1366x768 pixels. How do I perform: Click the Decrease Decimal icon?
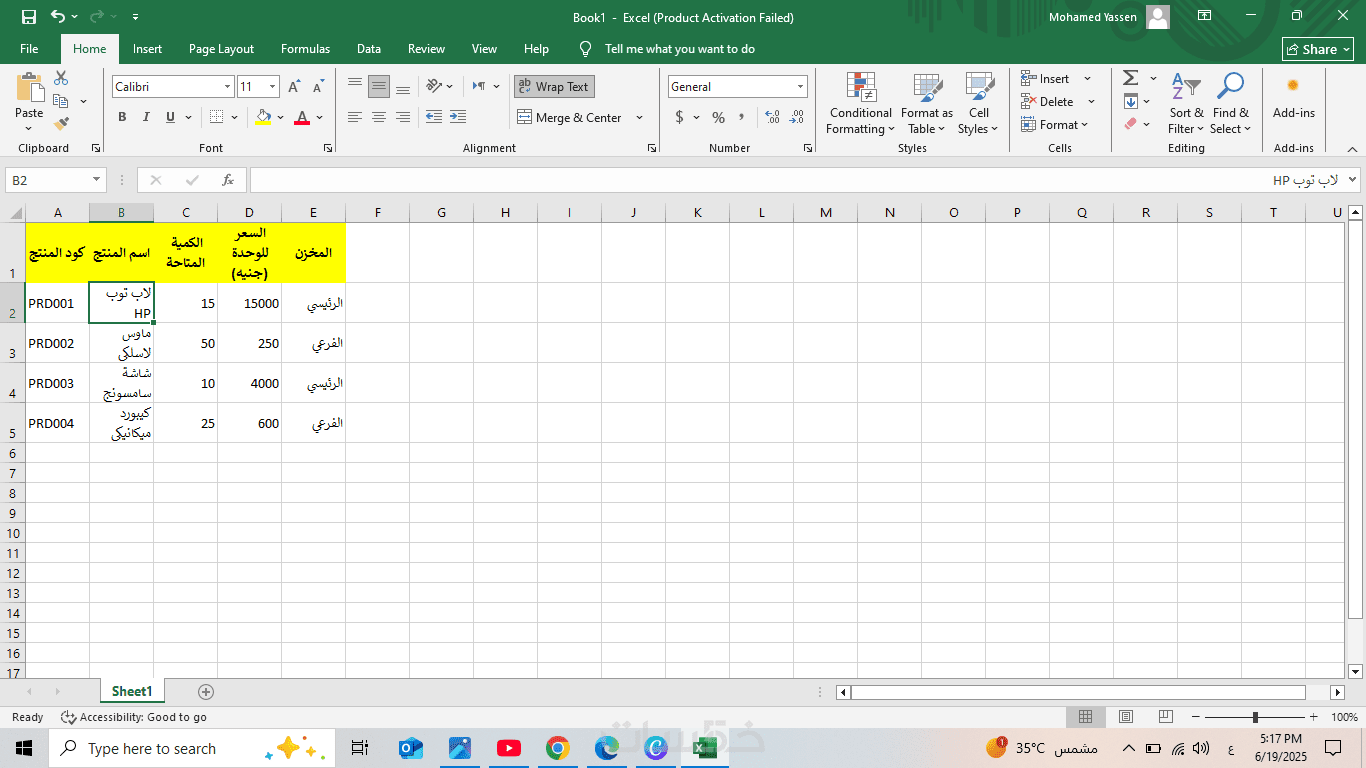(x=796, y=117)
